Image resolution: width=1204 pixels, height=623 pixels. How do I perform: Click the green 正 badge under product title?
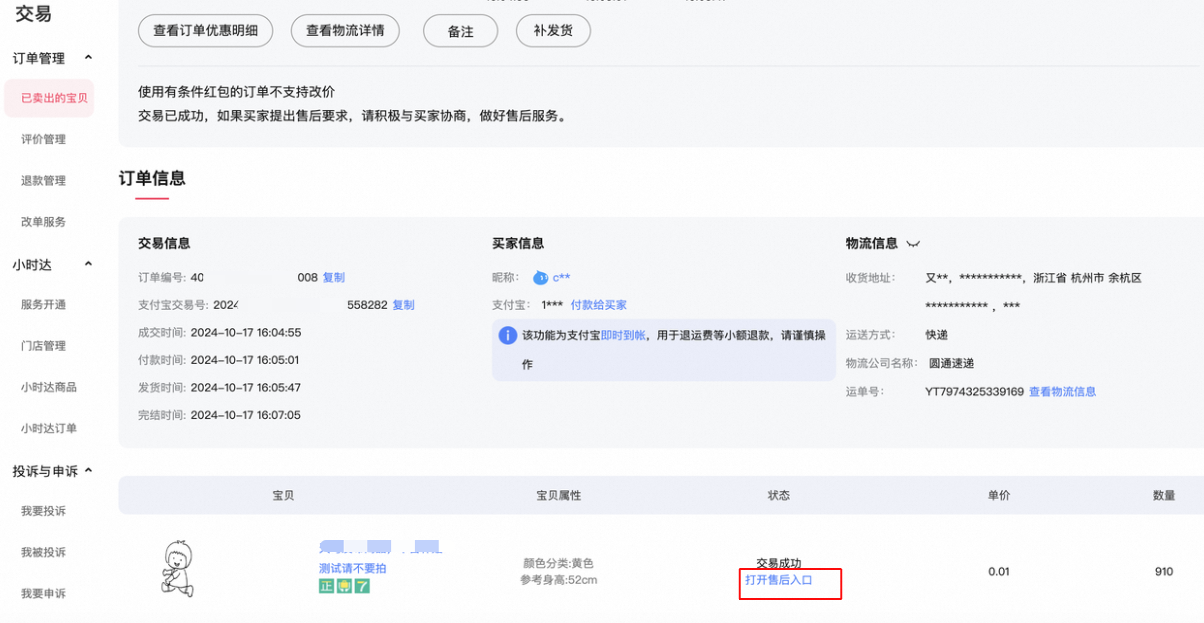327,586
